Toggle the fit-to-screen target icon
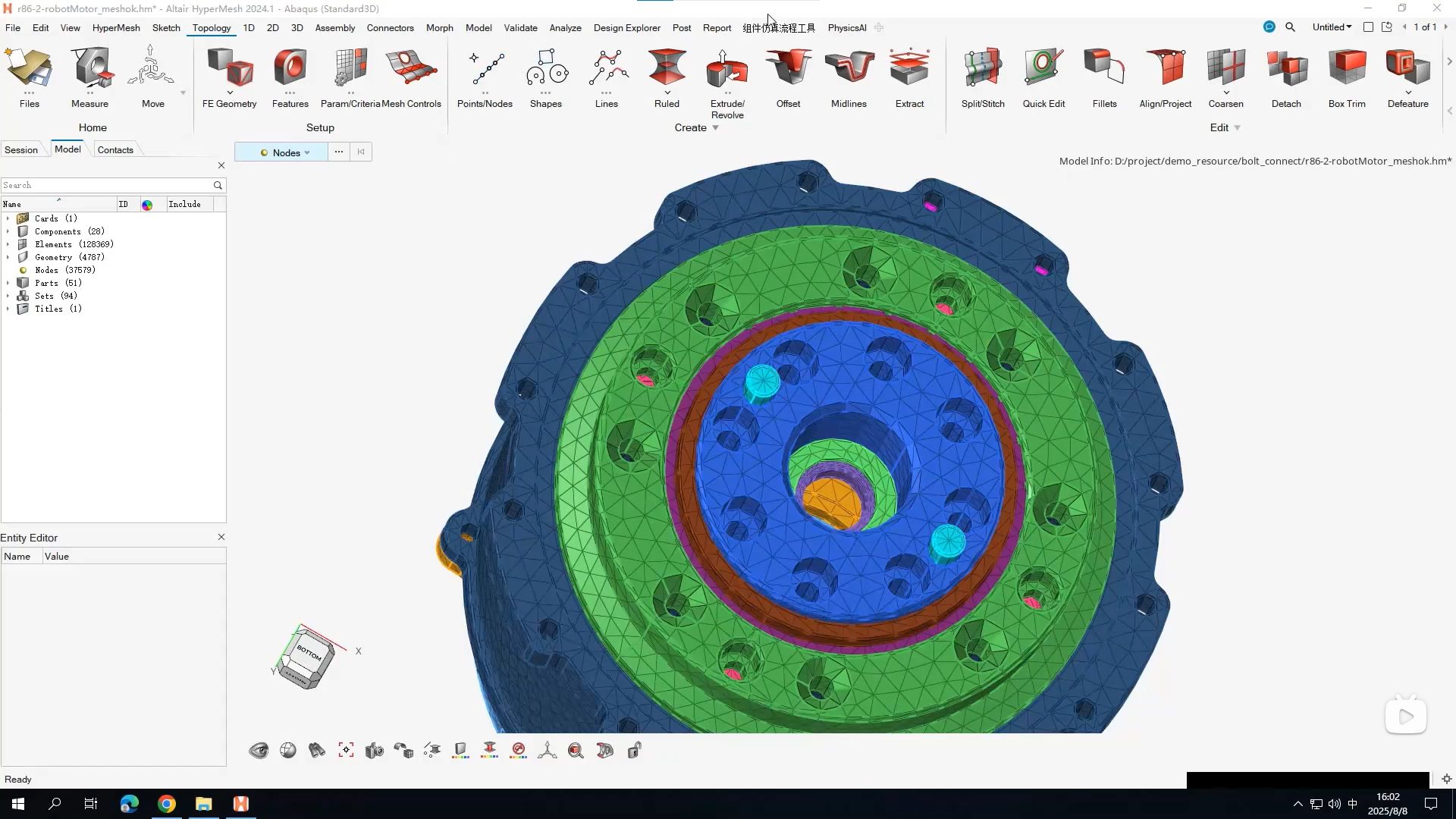 (346, 751)
